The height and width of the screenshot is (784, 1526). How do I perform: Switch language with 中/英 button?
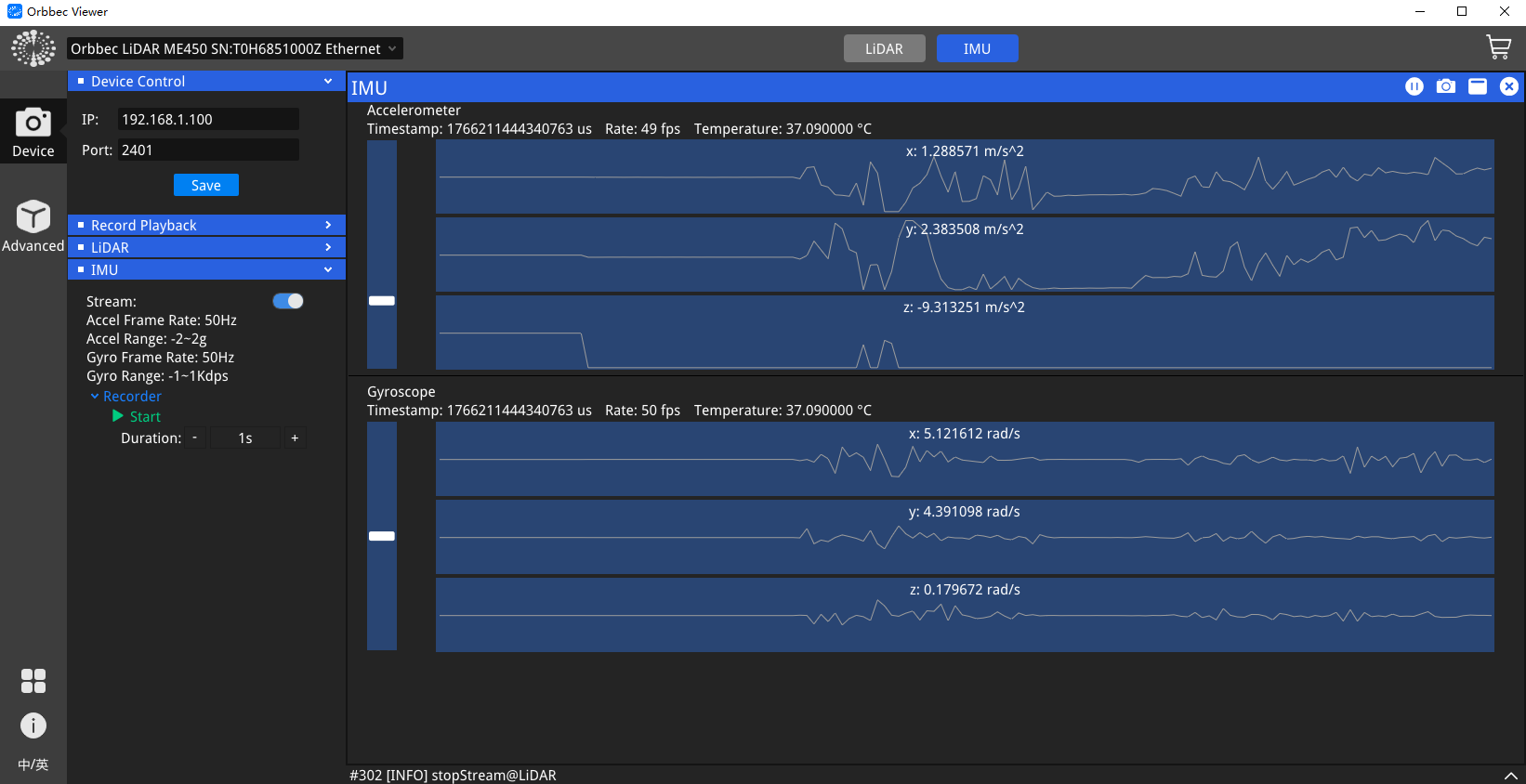[x=33, y=764]
